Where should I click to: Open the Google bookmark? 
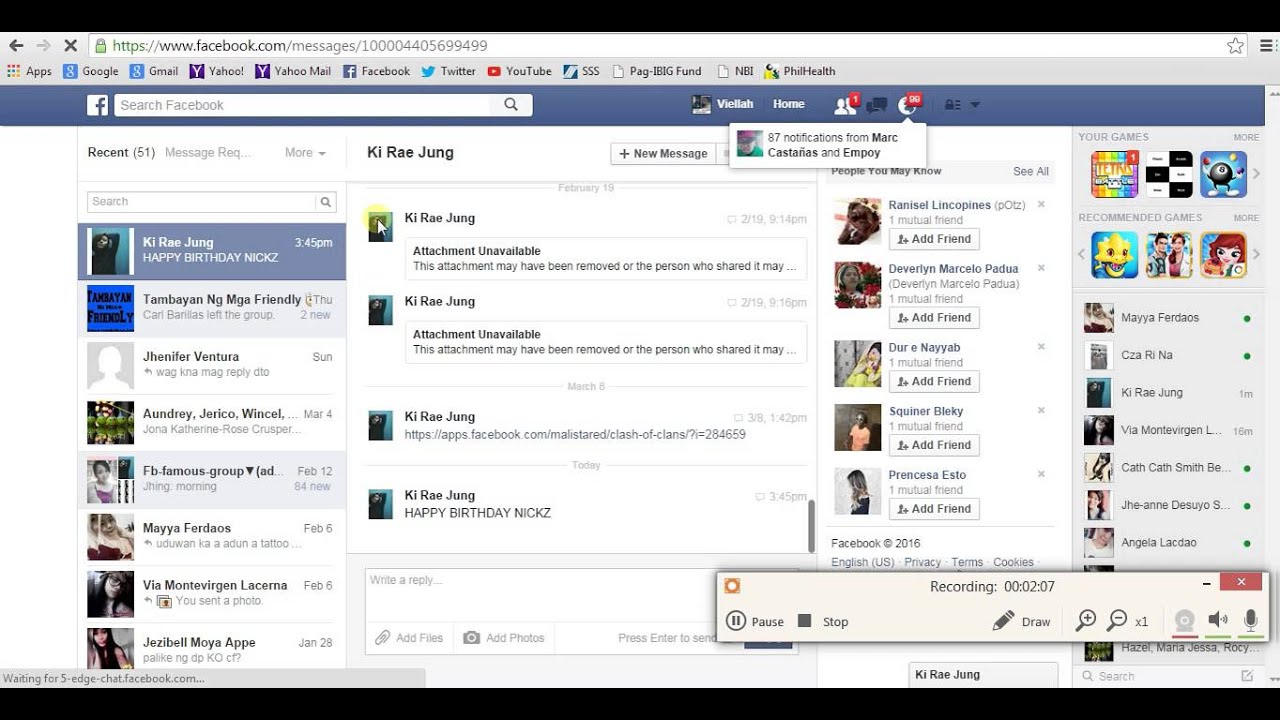(x=91, y=71)
